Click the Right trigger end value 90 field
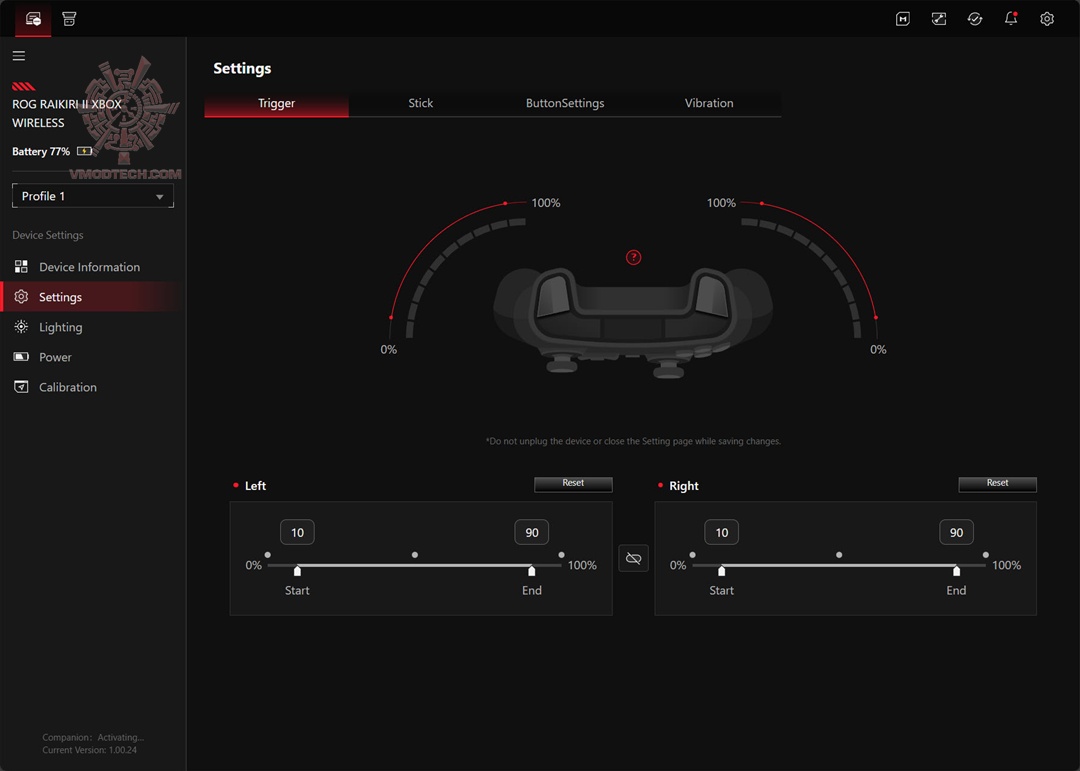 (x=956, y=533)
